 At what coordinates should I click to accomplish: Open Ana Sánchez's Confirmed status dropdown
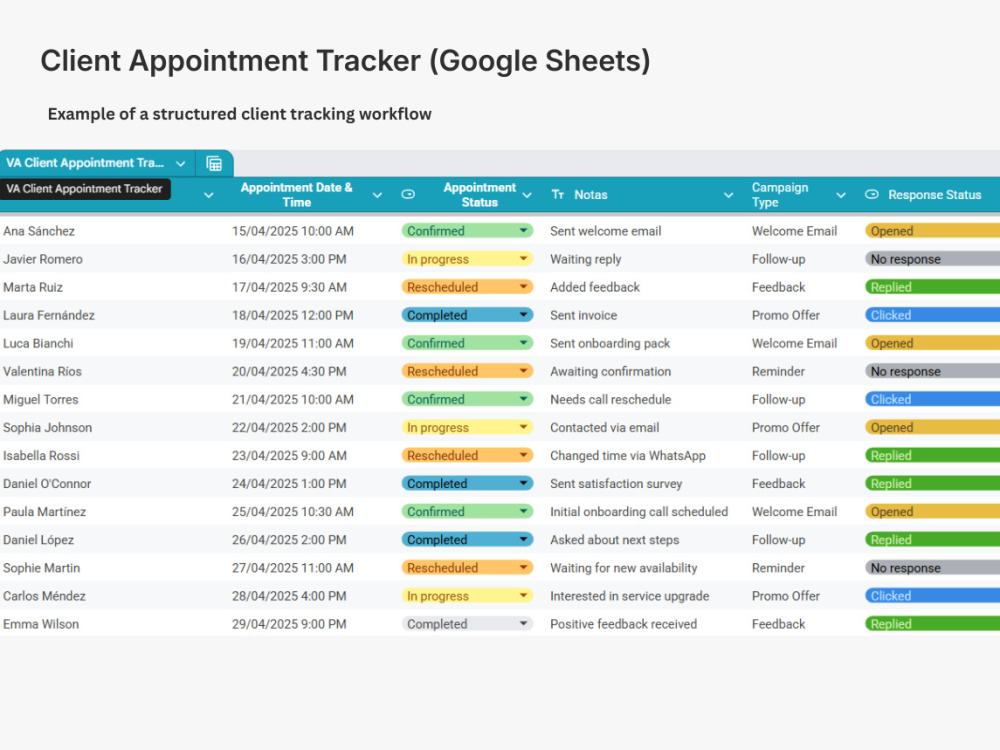coord(467,231)
